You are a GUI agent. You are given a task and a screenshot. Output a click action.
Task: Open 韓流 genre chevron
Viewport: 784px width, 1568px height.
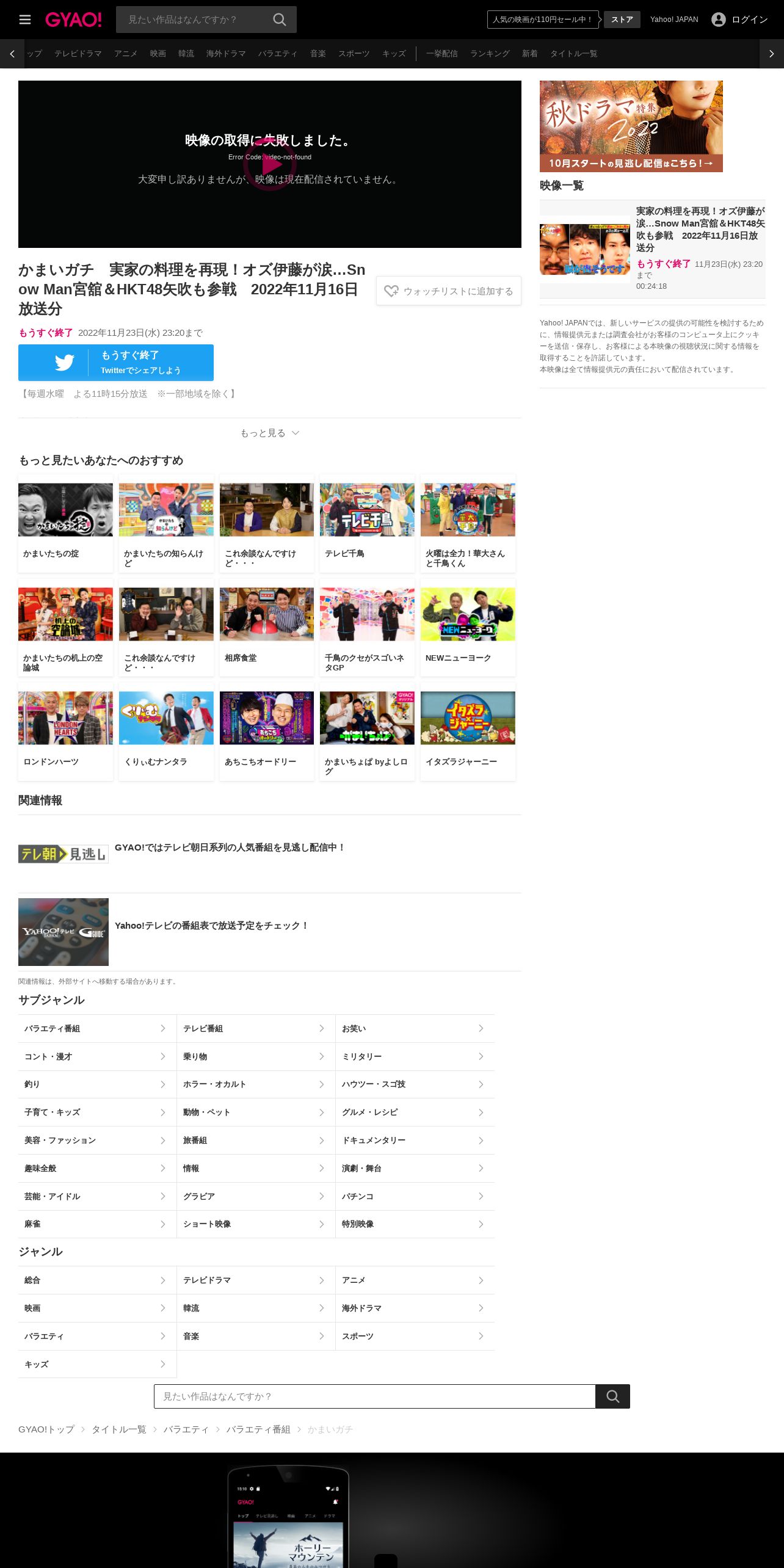point(322,1308)
